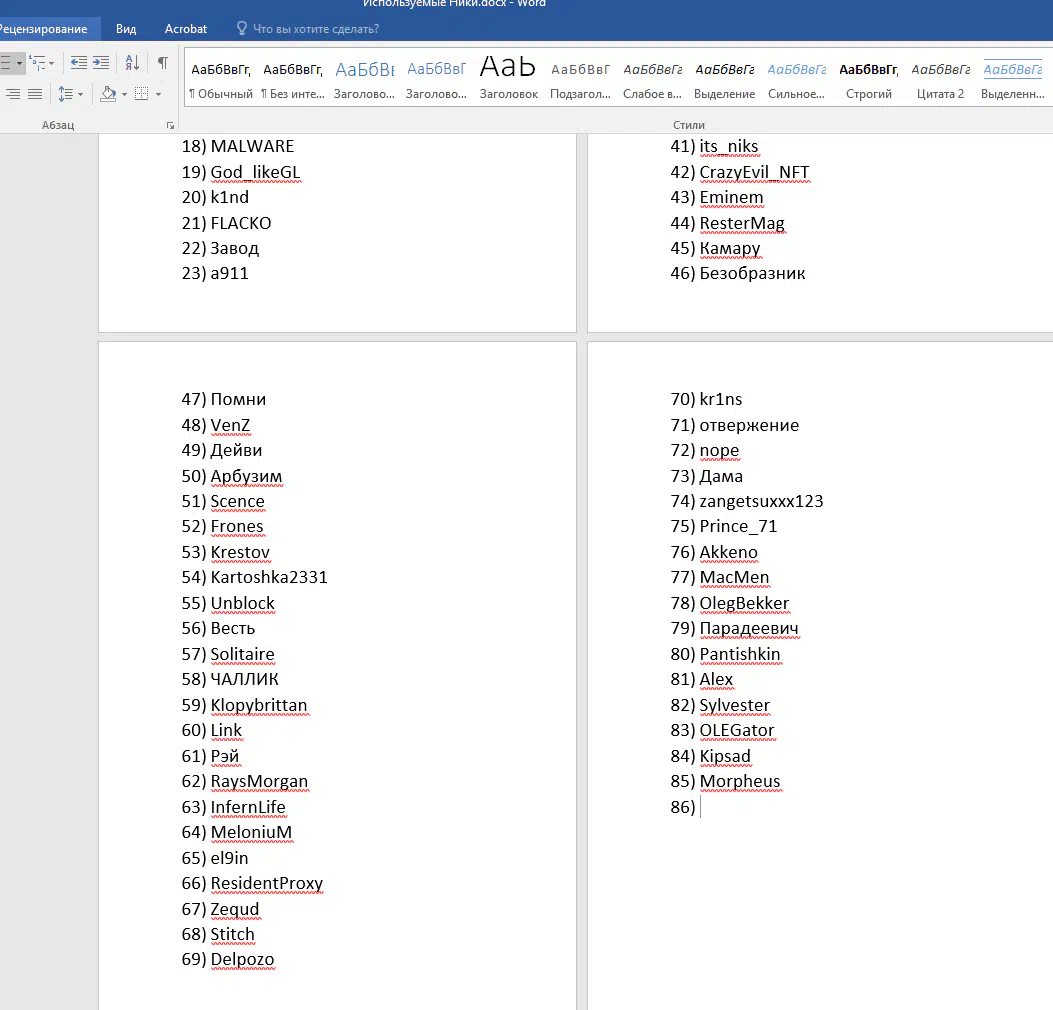Align text to the right

click(13, 94)
